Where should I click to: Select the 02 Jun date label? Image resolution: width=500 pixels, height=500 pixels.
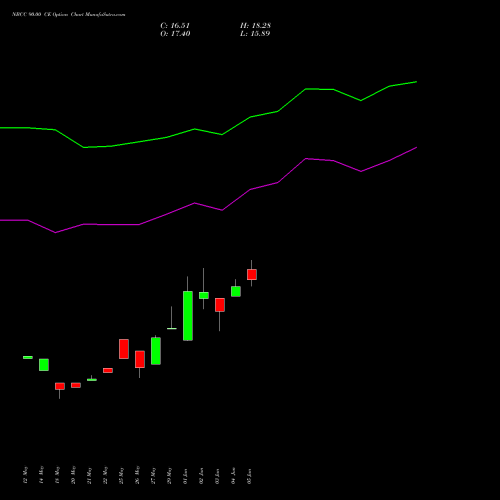point(201,476)
